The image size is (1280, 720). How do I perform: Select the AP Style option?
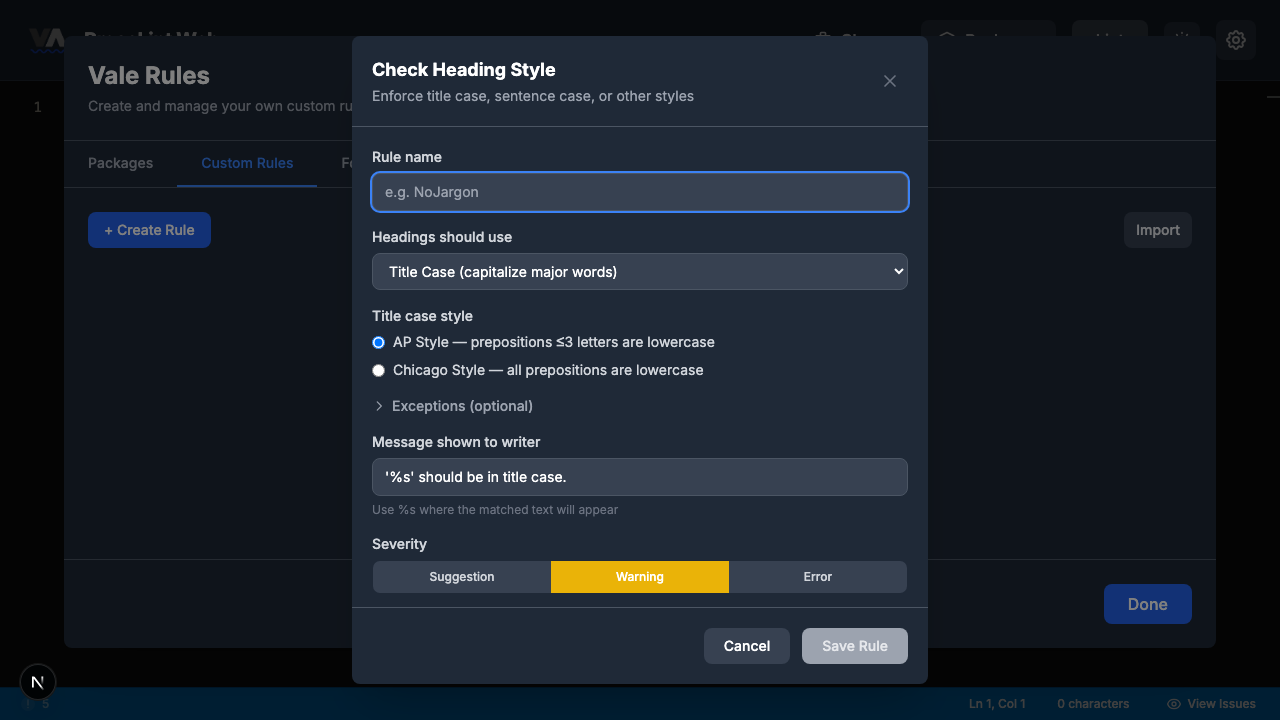tap(378, 342)
